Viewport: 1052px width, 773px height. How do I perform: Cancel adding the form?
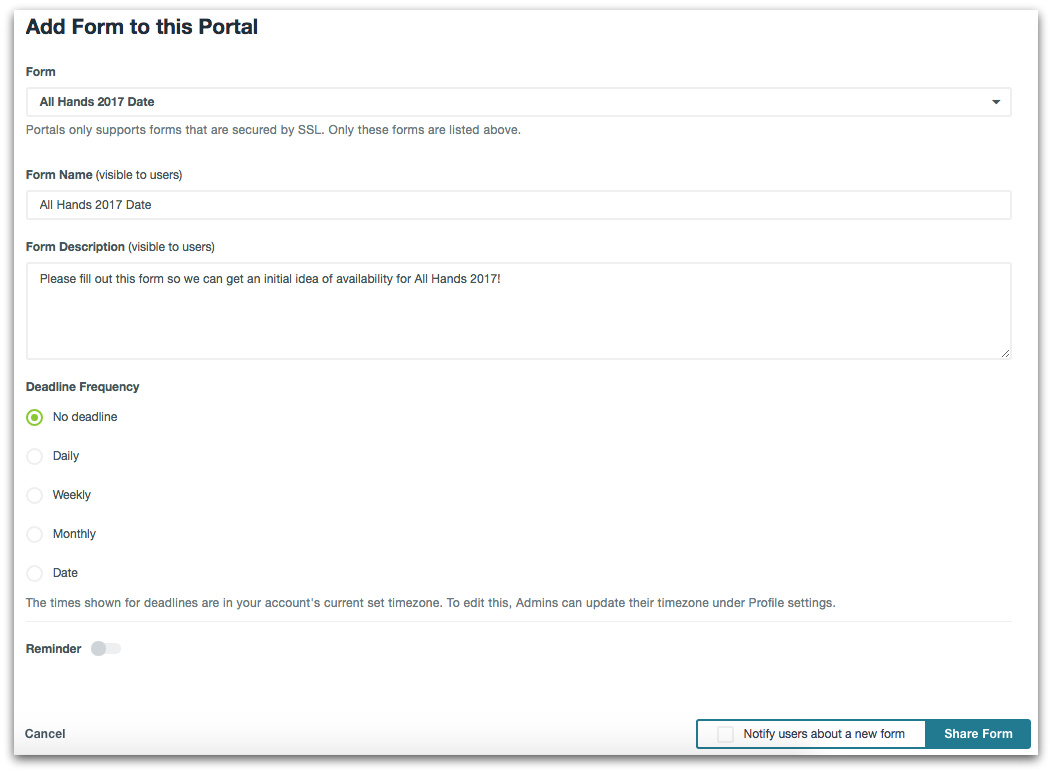coord(45,734)
